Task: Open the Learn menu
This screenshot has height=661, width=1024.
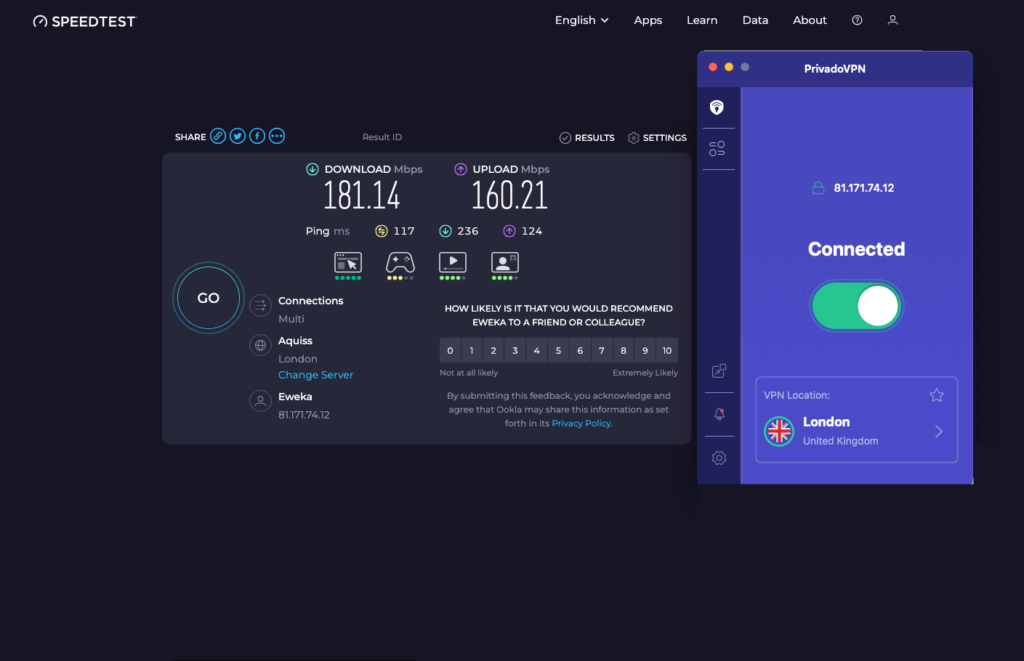Action: tap(702, 20)
